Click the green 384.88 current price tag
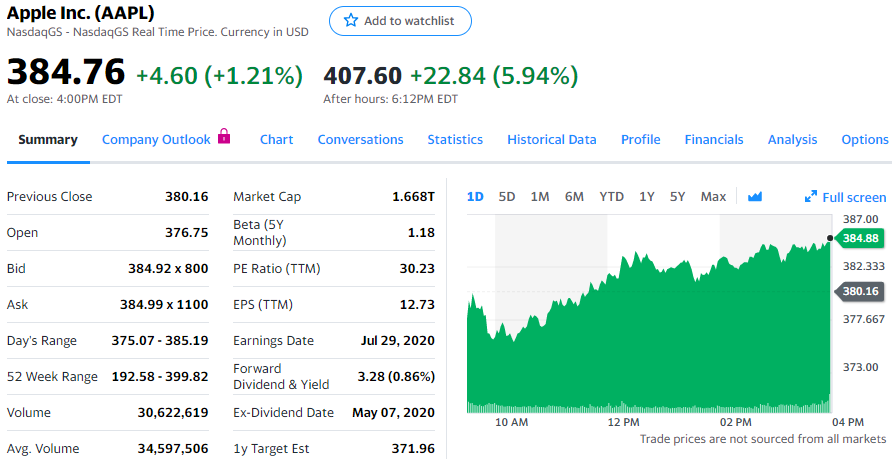Viewport: 892px width, 459px height. [859, 238]
